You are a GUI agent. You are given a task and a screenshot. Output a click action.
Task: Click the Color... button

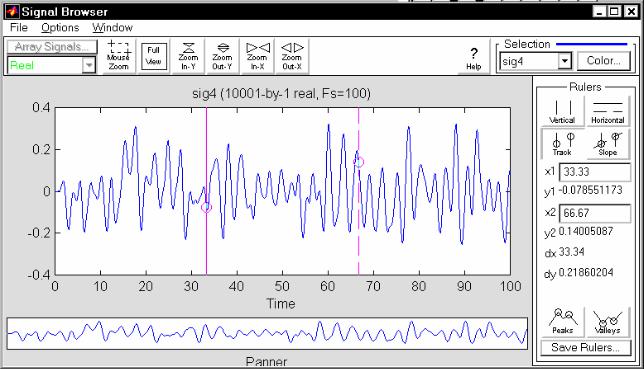[x=603, y=61]
